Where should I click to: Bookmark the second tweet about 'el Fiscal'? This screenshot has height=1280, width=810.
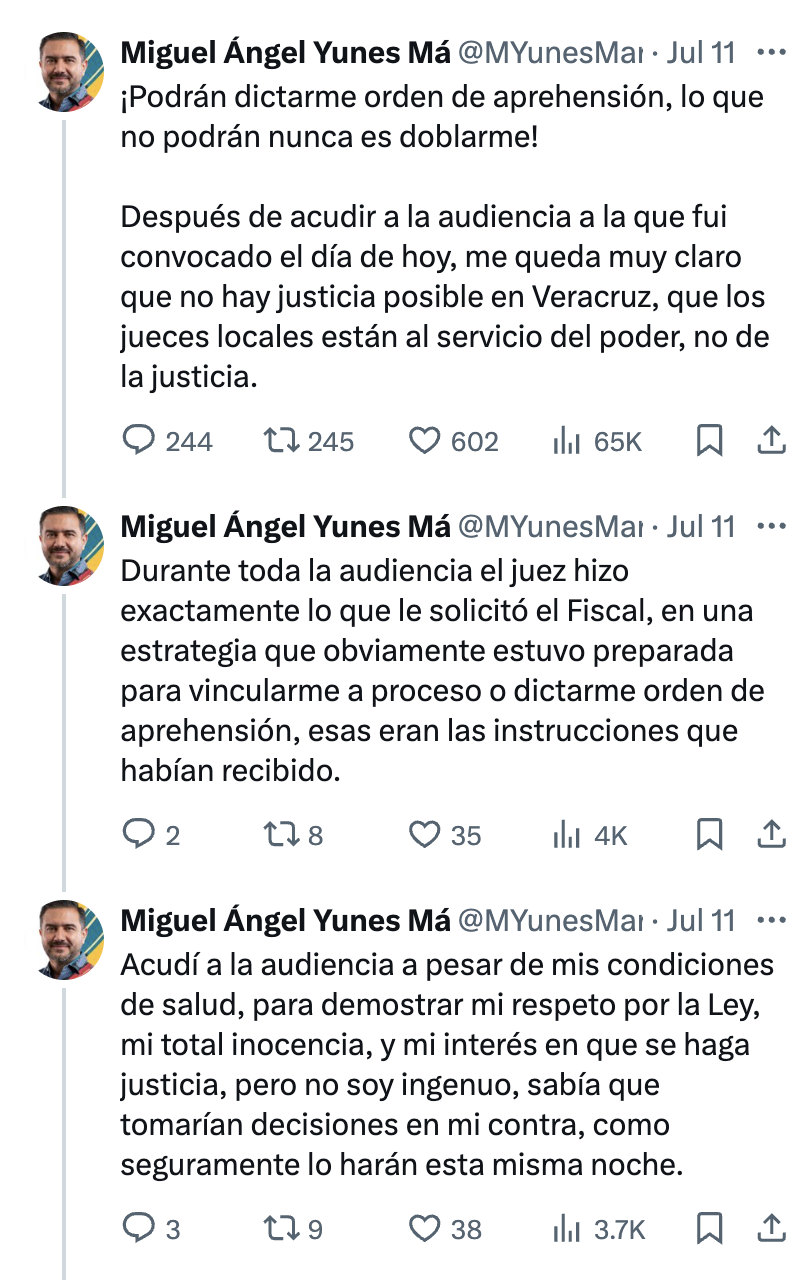click(709, 834)
